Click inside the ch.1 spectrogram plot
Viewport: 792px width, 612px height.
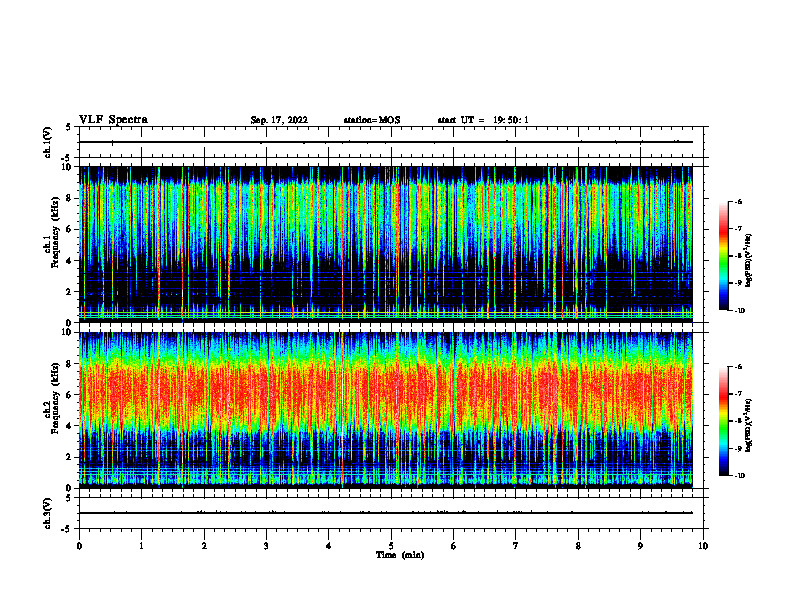[x=386, y=244]
